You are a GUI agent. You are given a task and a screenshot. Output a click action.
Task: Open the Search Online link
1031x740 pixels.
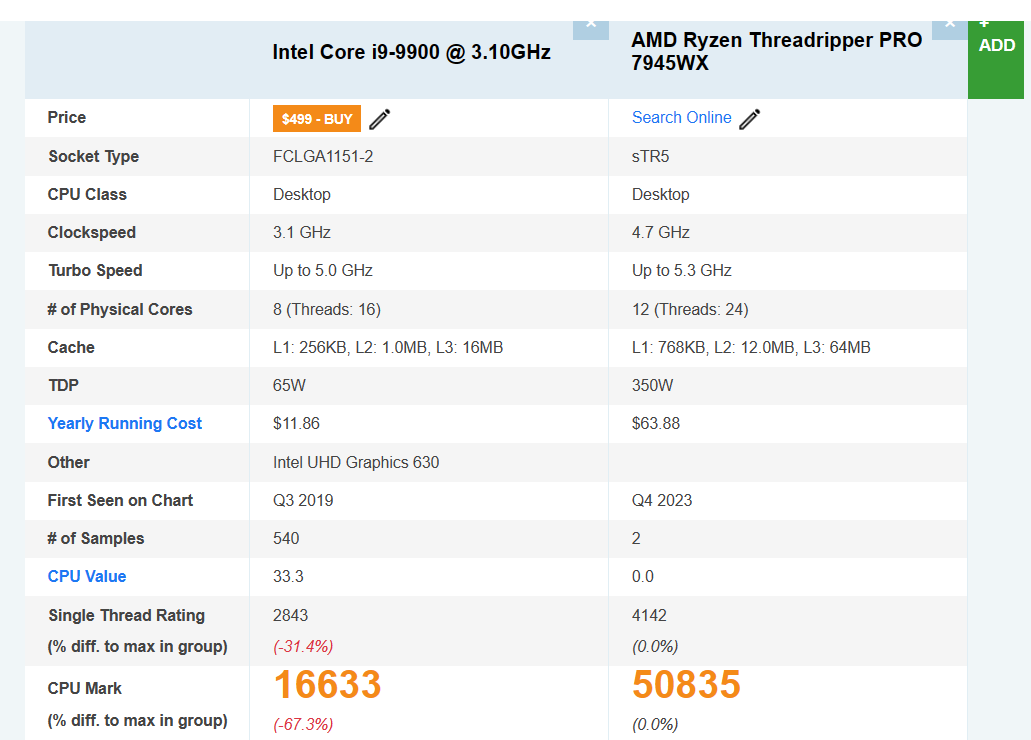click(x=681, y=118)
